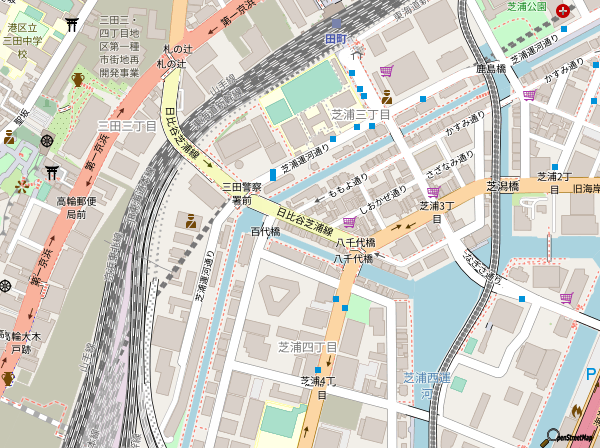This screenshot has height=448, width=600.
Task: Click the 芝浦四丁目 district label
Action: pos(307,346)
